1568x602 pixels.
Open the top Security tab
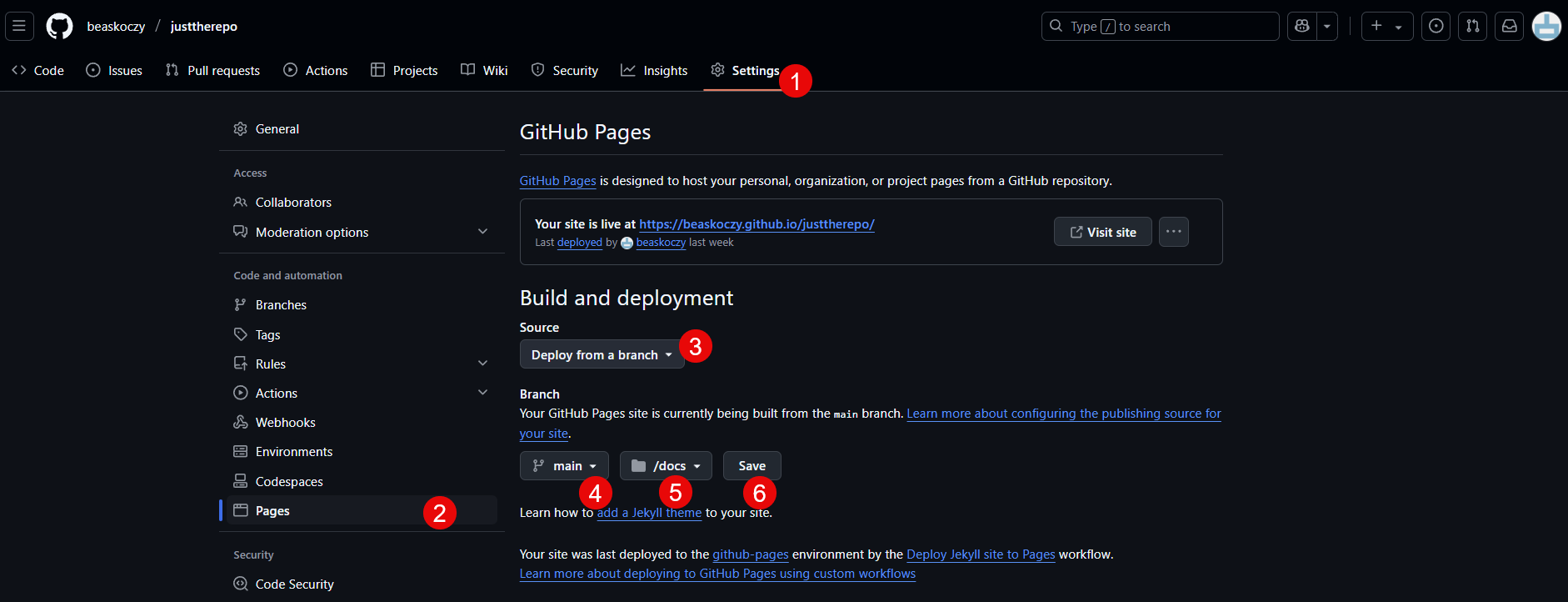(x=565, y=71)
